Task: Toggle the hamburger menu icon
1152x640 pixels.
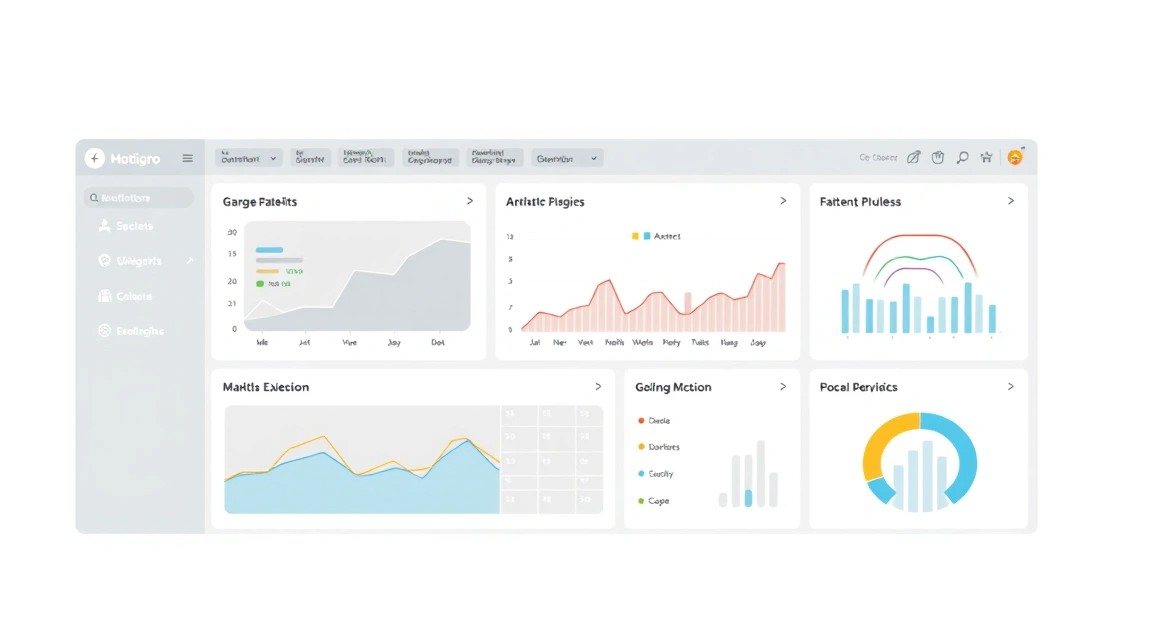Action: coord(187,158)
